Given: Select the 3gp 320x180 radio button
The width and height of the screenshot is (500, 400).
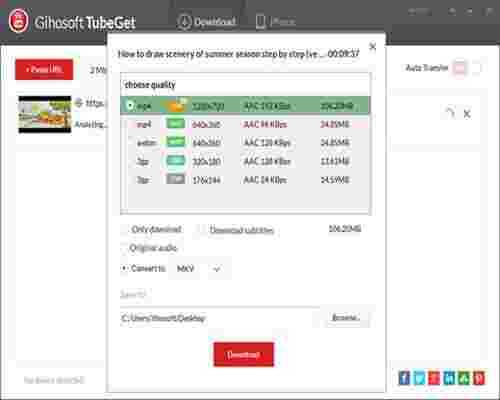Looking at the screenshot, I should [131, 161].
